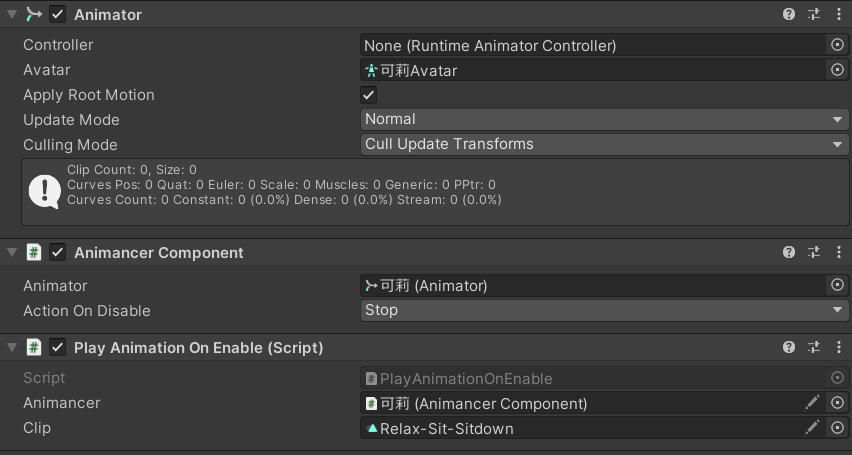Open the Update Mode dropdown
Image resolution: width=852 pixels, height=455 pixels.
(x=604, y=120)
